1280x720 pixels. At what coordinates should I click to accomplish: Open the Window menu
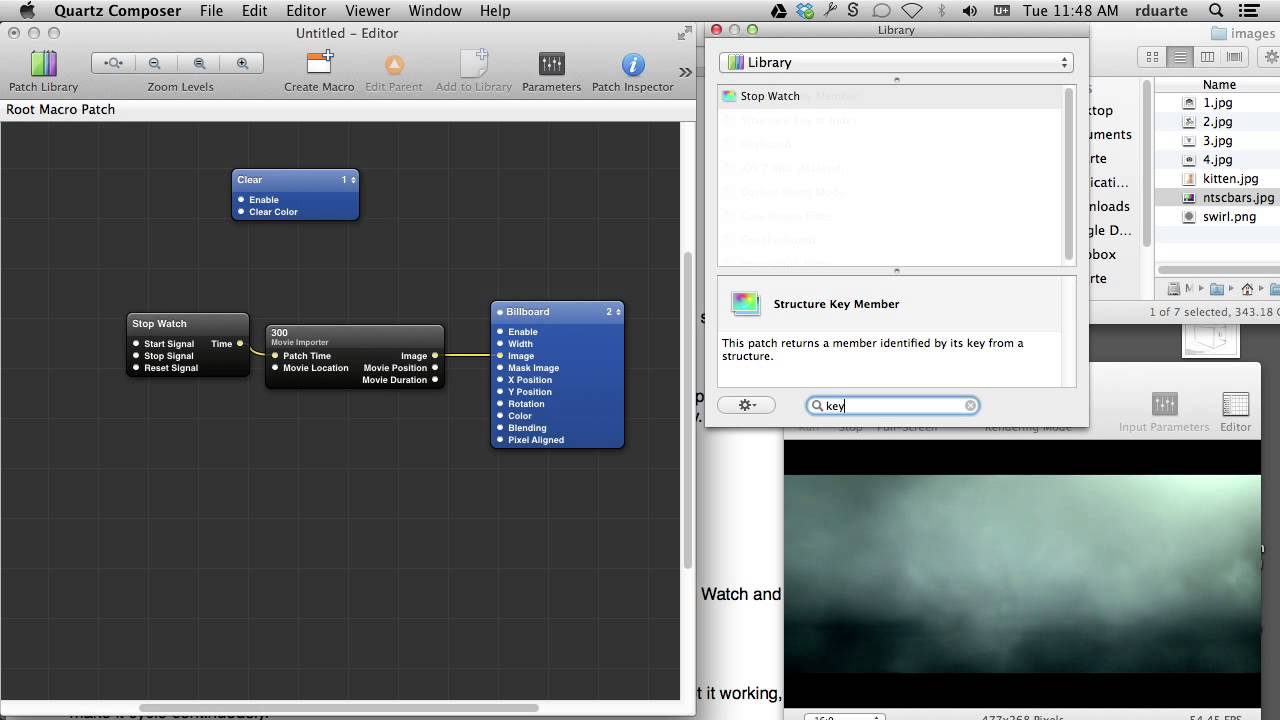tap(435, 11)
